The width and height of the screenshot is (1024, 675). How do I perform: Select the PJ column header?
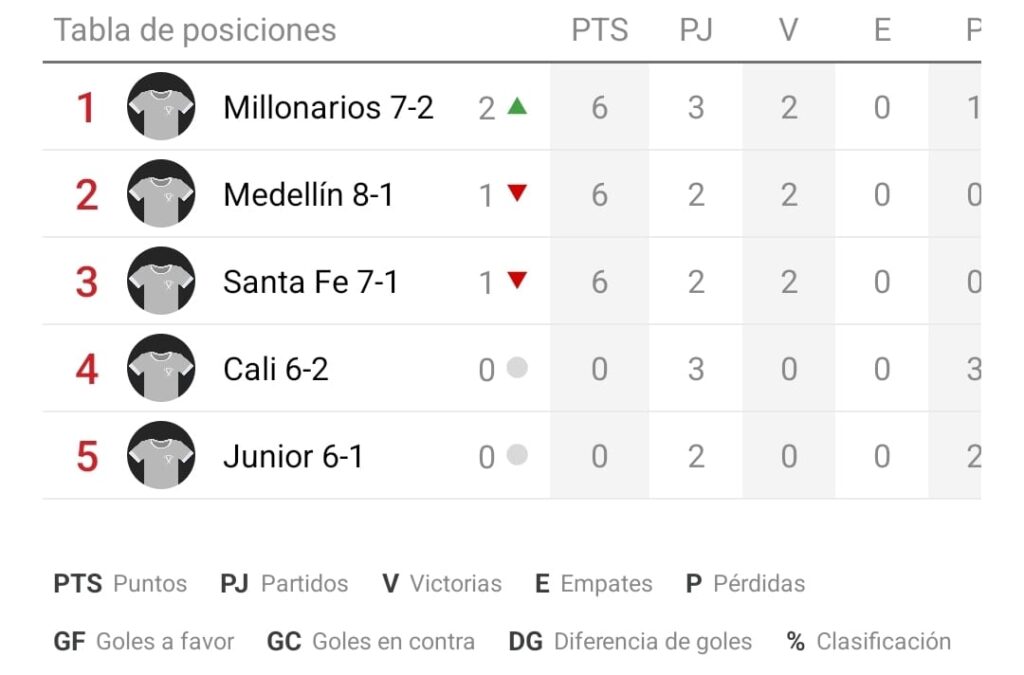click(696, 30)
